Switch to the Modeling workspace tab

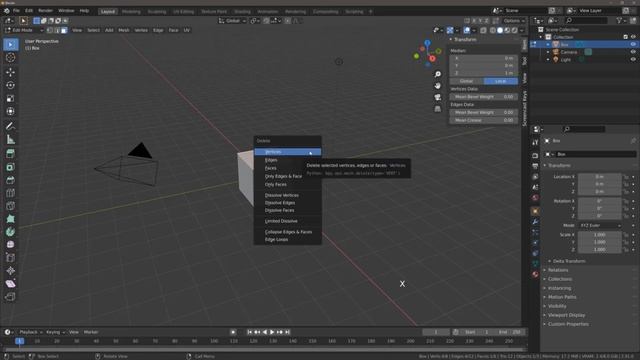tap(131, 11)
